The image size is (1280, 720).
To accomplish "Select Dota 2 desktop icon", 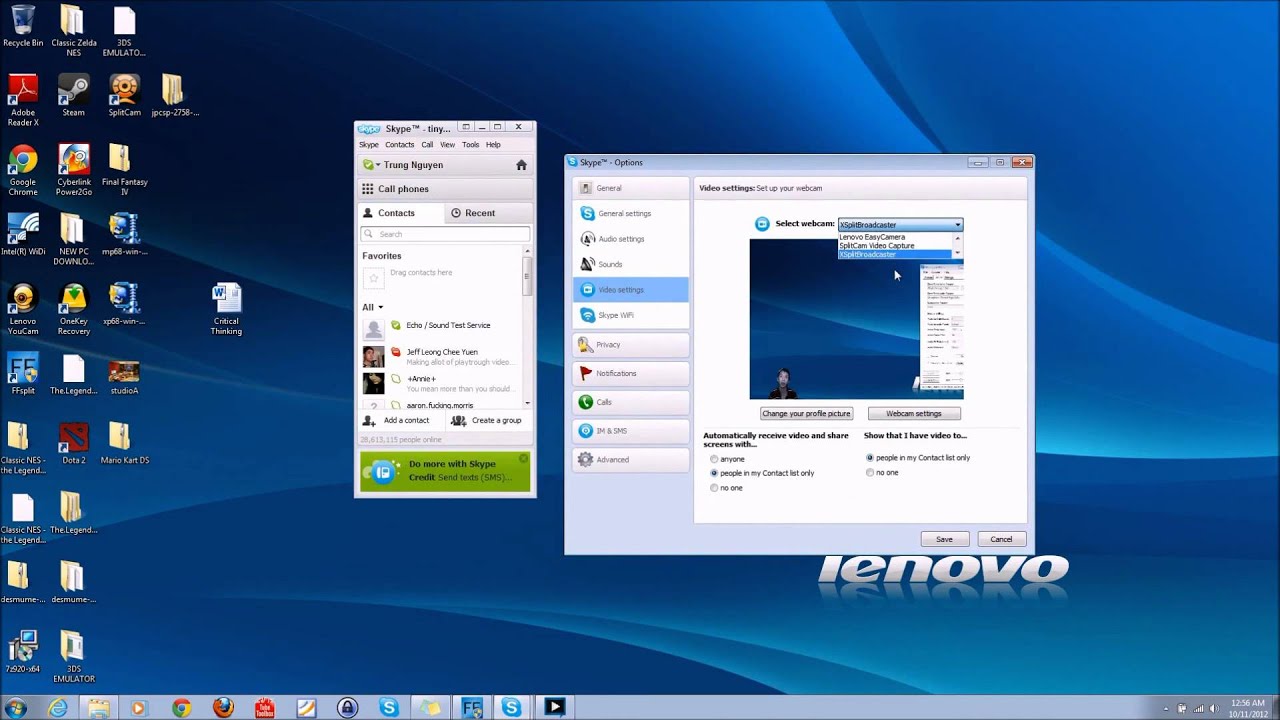I will coord(73,443).
